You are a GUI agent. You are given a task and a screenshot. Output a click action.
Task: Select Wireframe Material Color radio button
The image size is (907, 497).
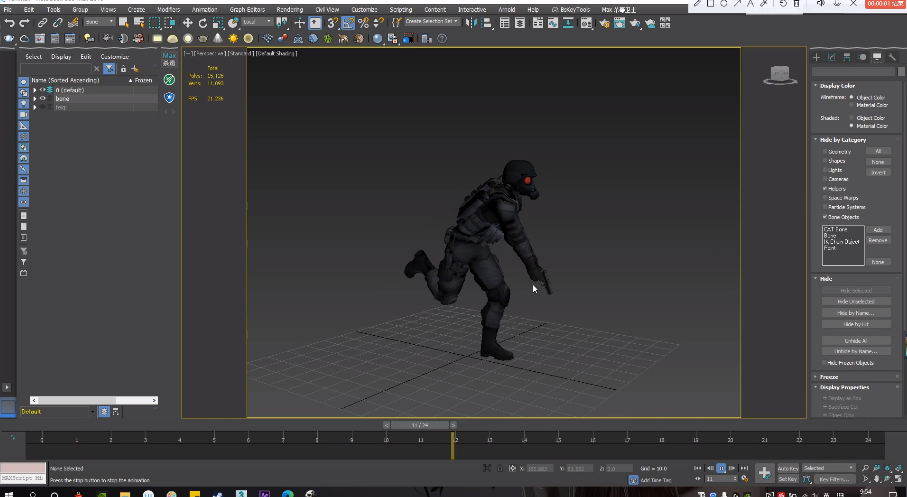(x=851, y=105)
